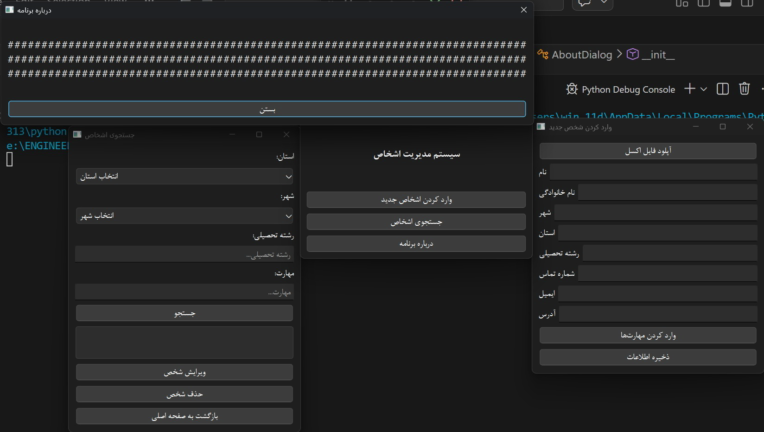Click the about dialog title bar app icon
The height and width of the screenshot is (432, 764).
[9, 10]
